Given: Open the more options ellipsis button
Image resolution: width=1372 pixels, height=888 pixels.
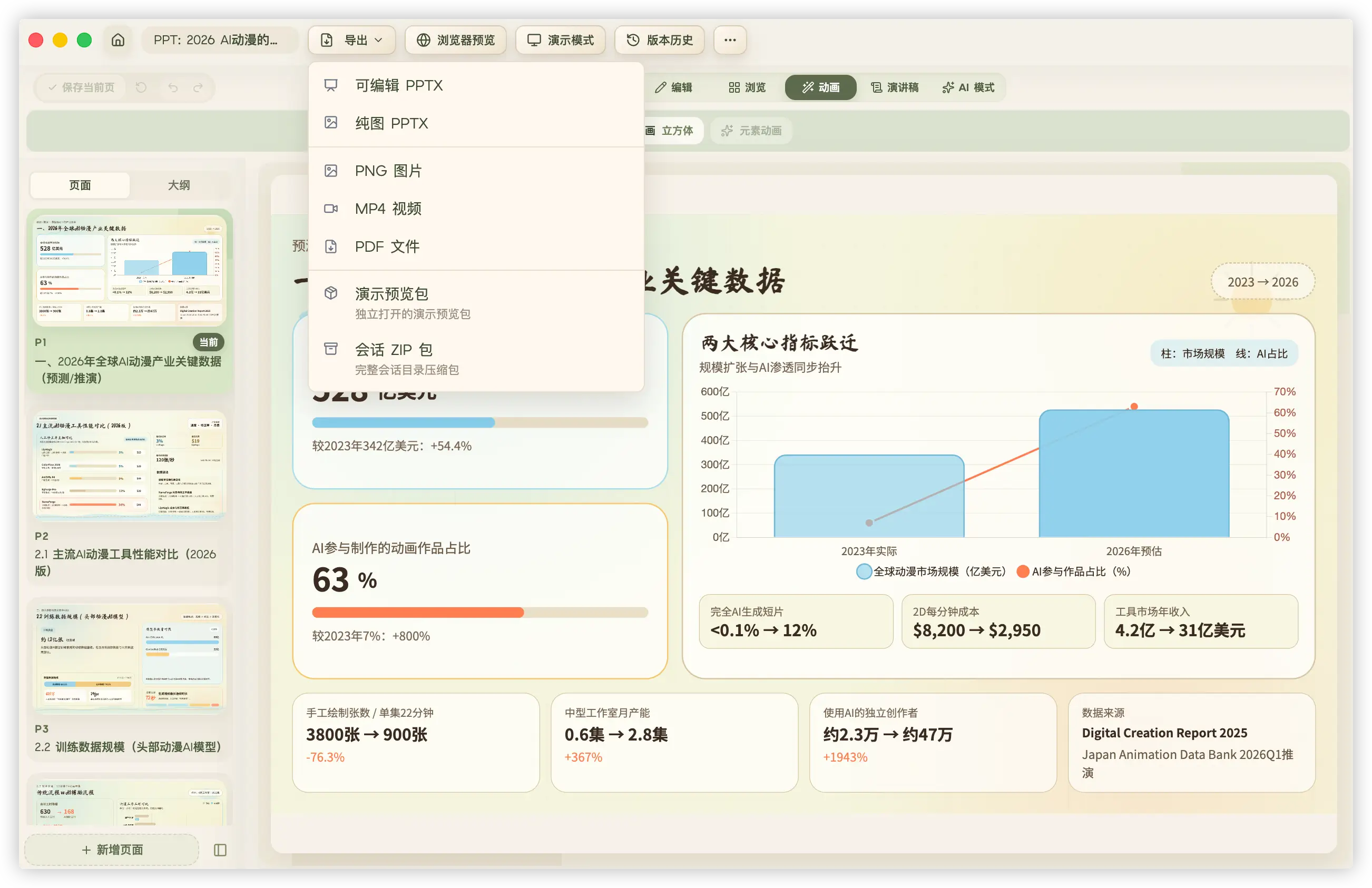Looking at the screenshot, I should 730,40.
